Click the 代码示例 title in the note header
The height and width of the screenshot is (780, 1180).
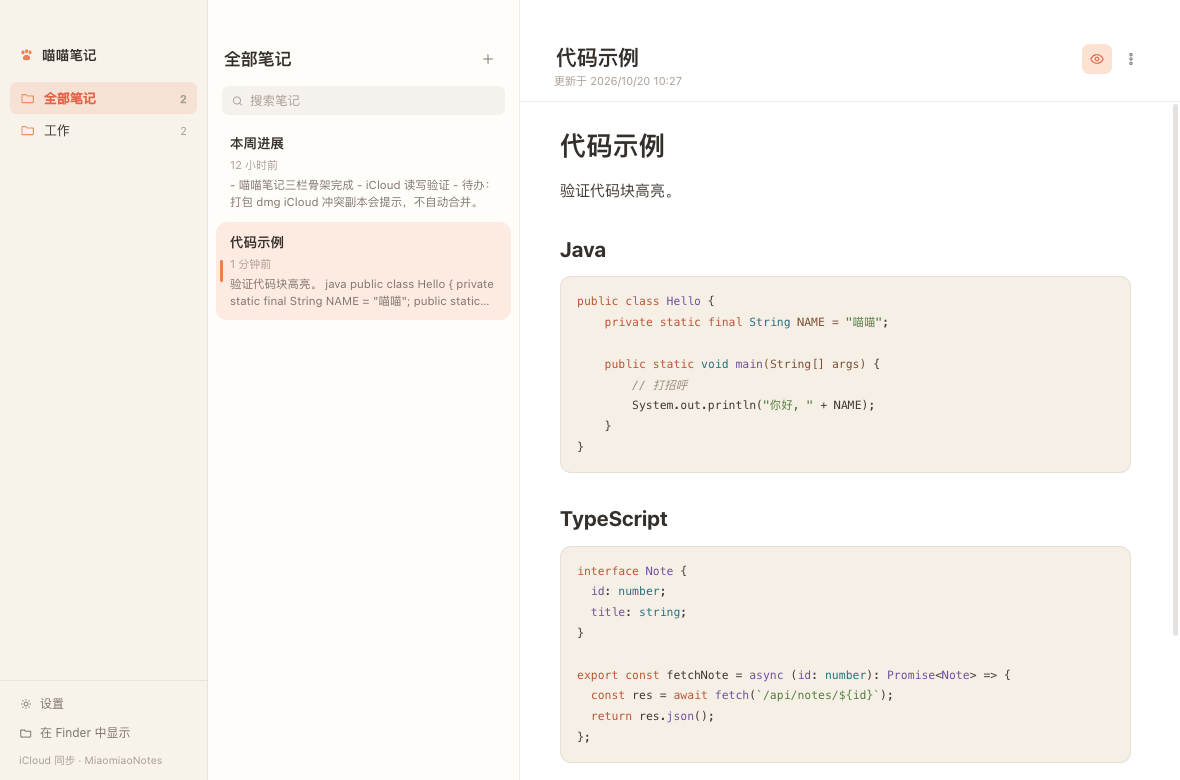597,57
